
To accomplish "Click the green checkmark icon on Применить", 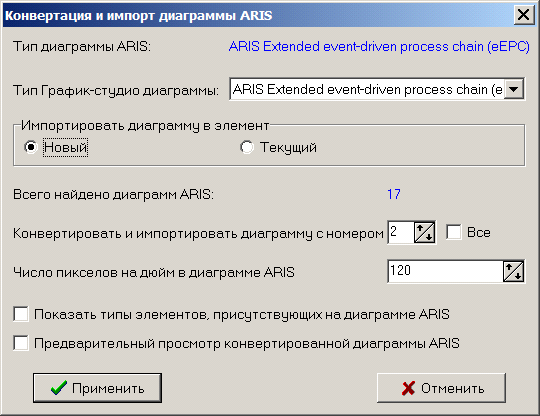I will coord(59,388).
